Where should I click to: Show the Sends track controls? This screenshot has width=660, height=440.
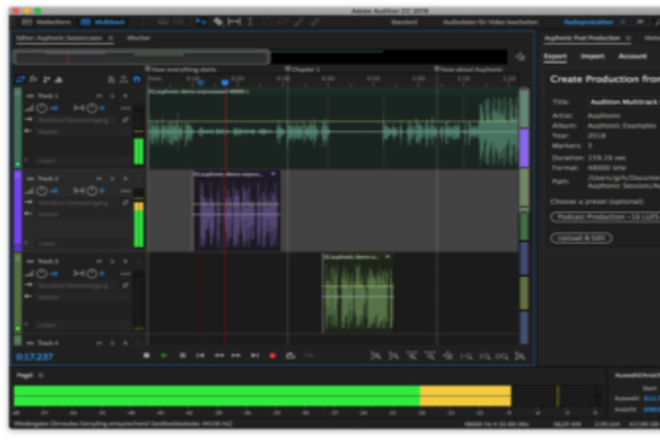pos(46,79)
